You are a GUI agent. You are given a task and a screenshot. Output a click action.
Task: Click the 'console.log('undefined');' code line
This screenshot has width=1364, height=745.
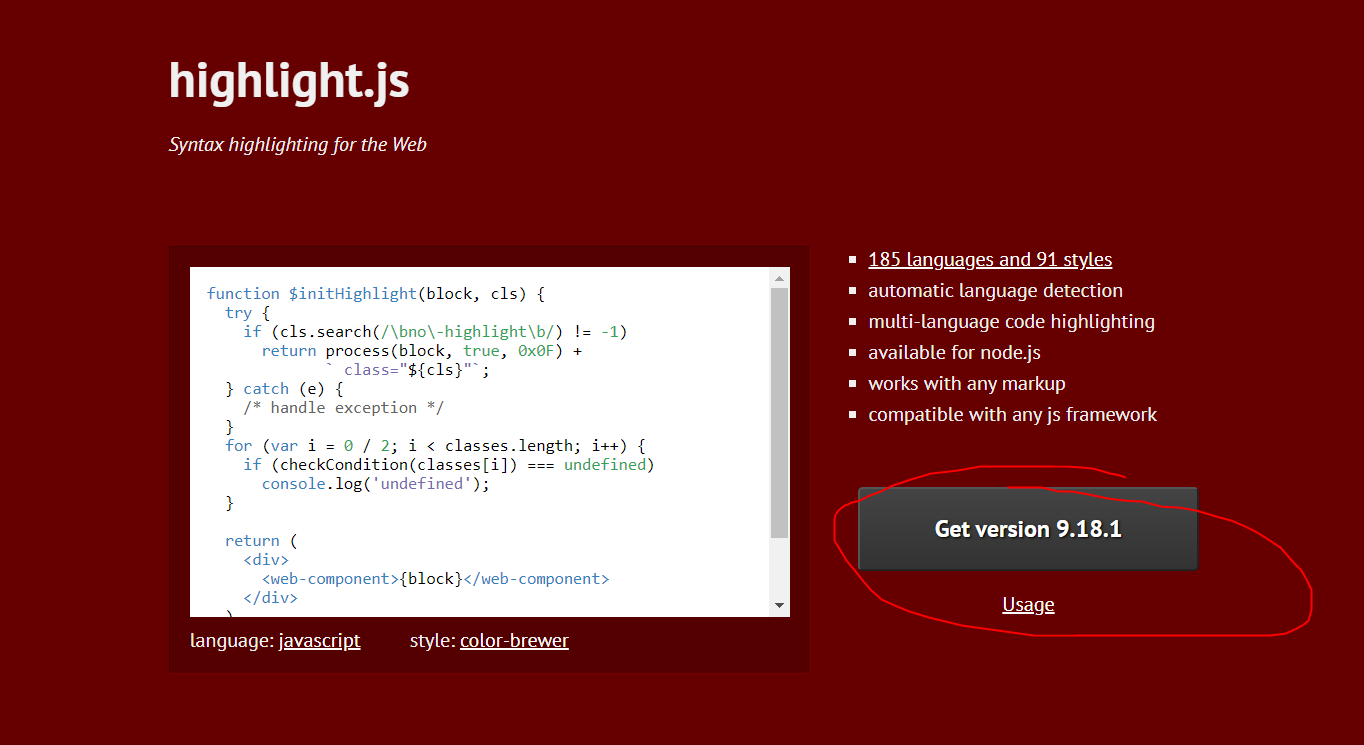coord(376,483)
